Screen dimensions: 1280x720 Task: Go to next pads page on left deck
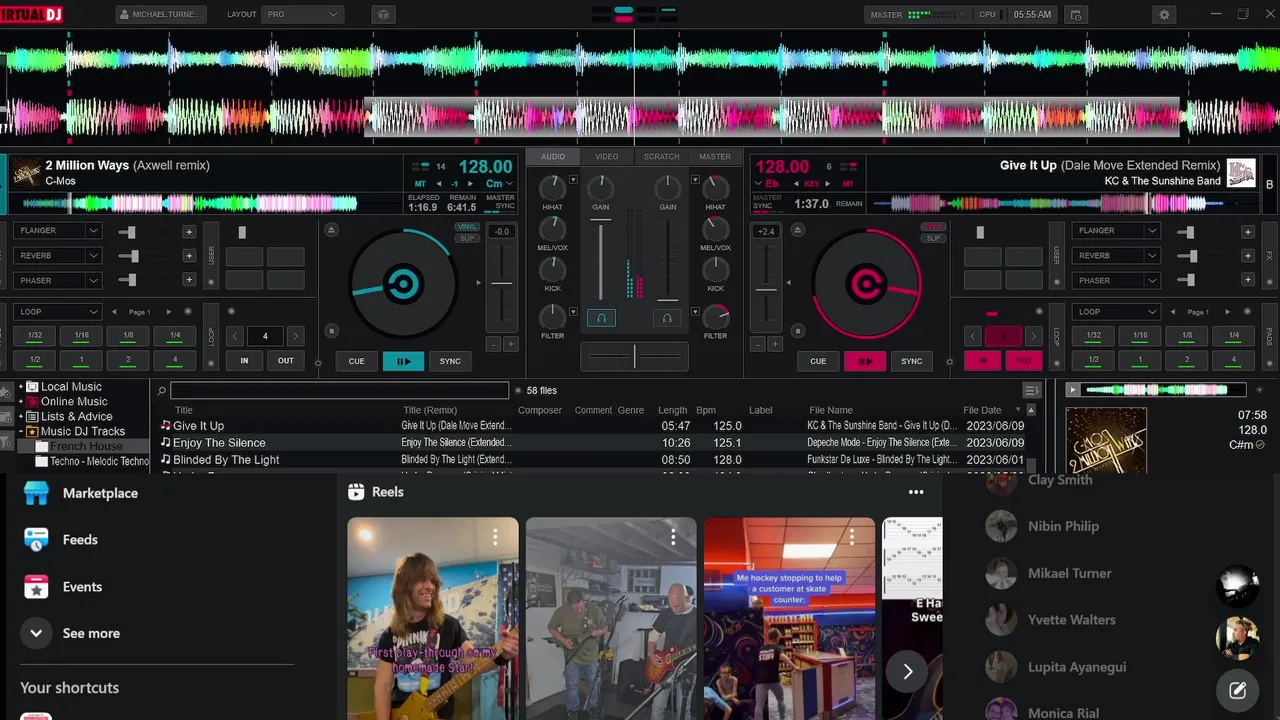point(168,312)
